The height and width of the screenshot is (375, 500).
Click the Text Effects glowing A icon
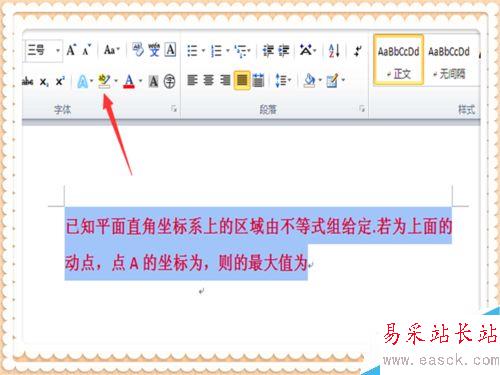[82, 81]
